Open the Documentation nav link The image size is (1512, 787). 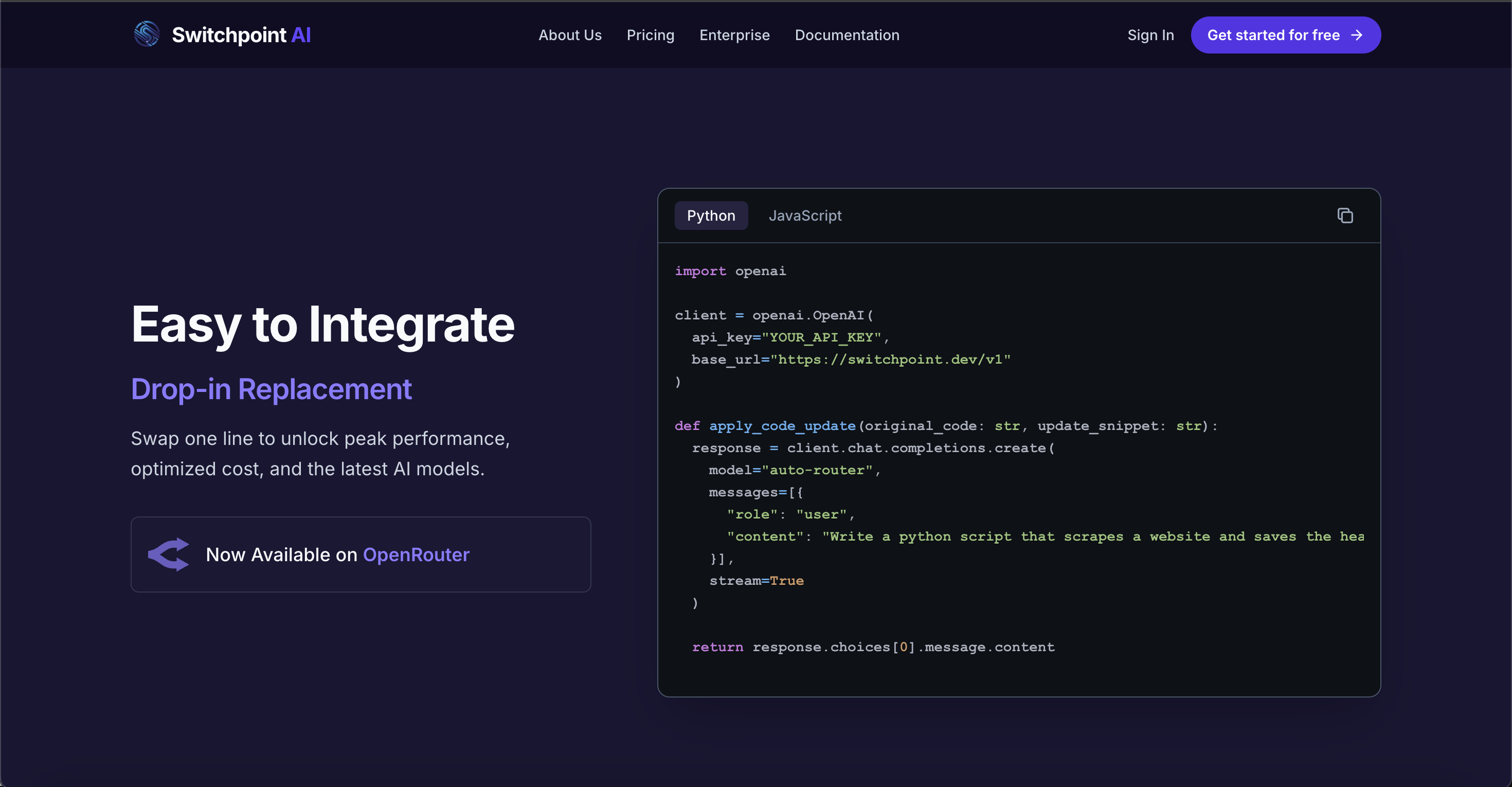[x=847, y=35]
